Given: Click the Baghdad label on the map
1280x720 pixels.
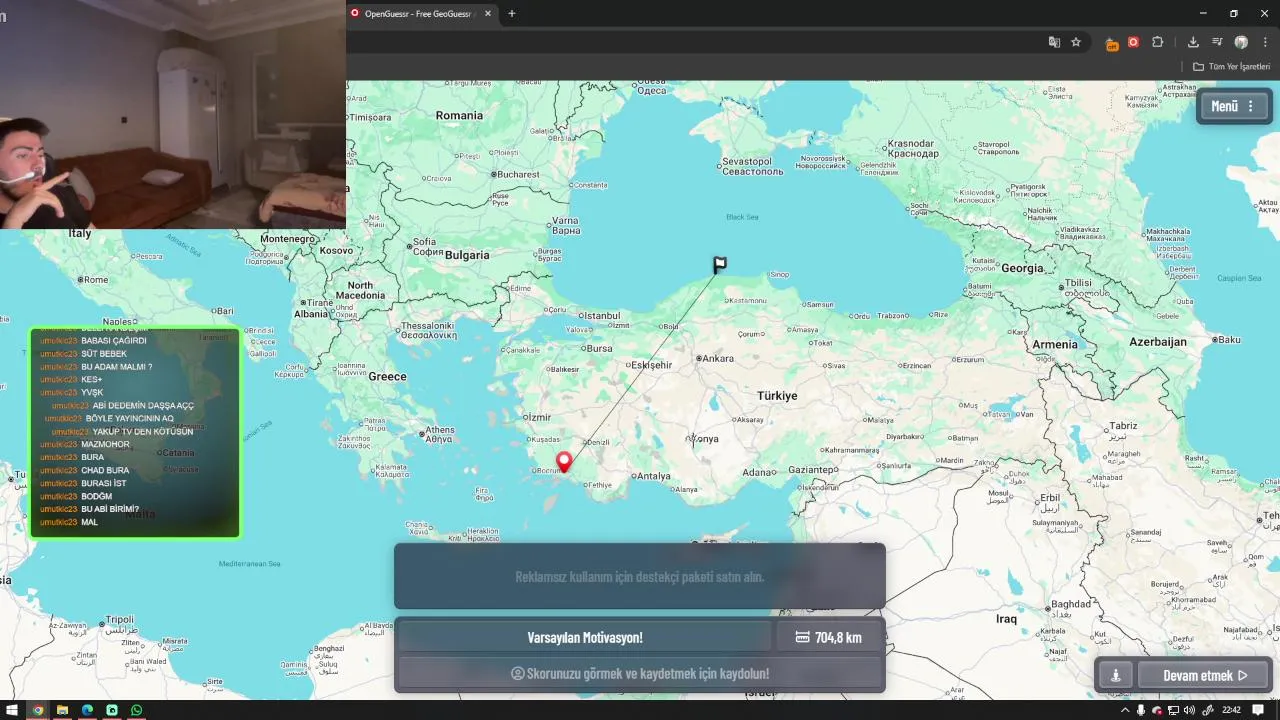Looking at the screenshot, I should 1070,604.
